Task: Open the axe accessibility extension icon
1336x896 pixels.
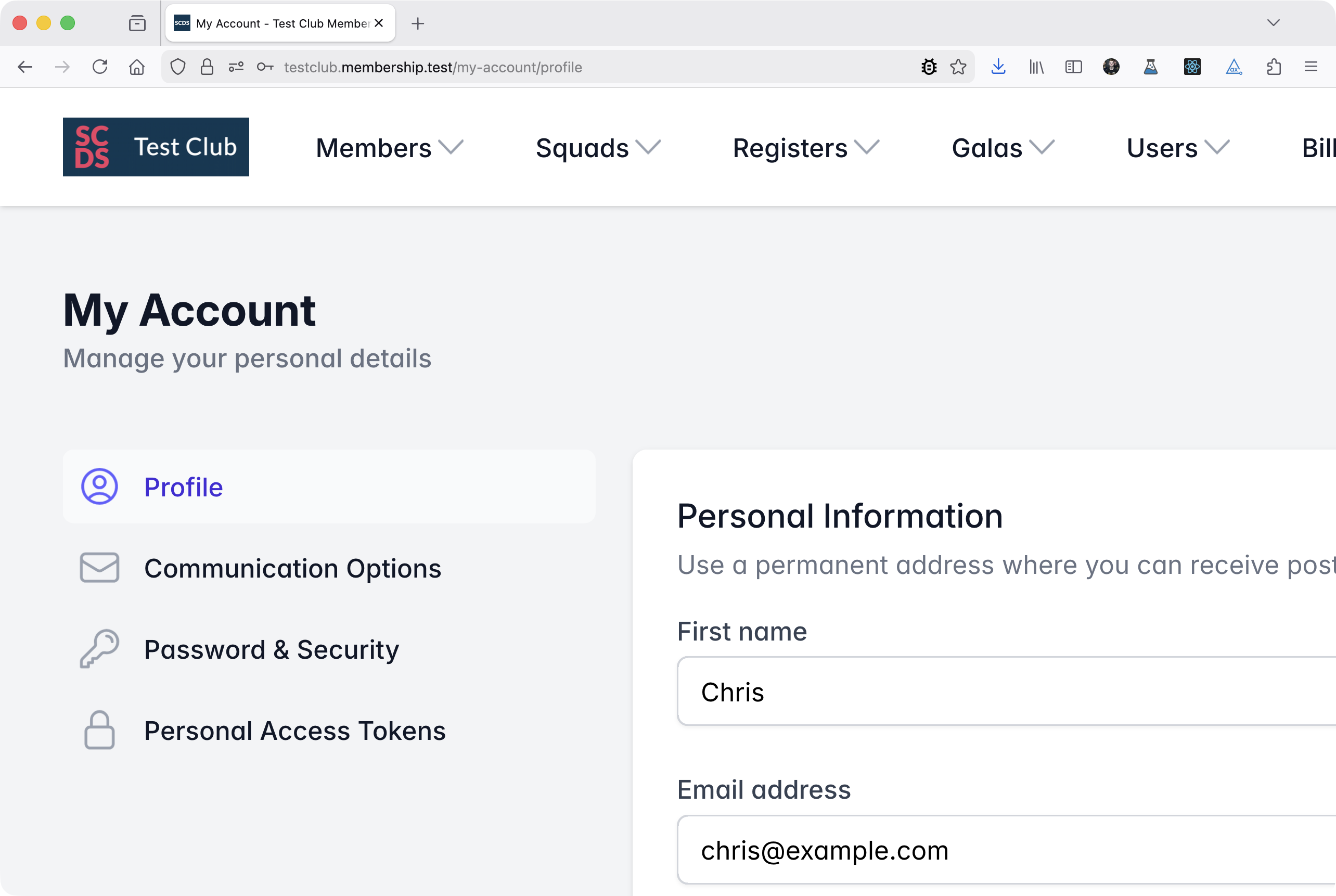Action: 1234,67
